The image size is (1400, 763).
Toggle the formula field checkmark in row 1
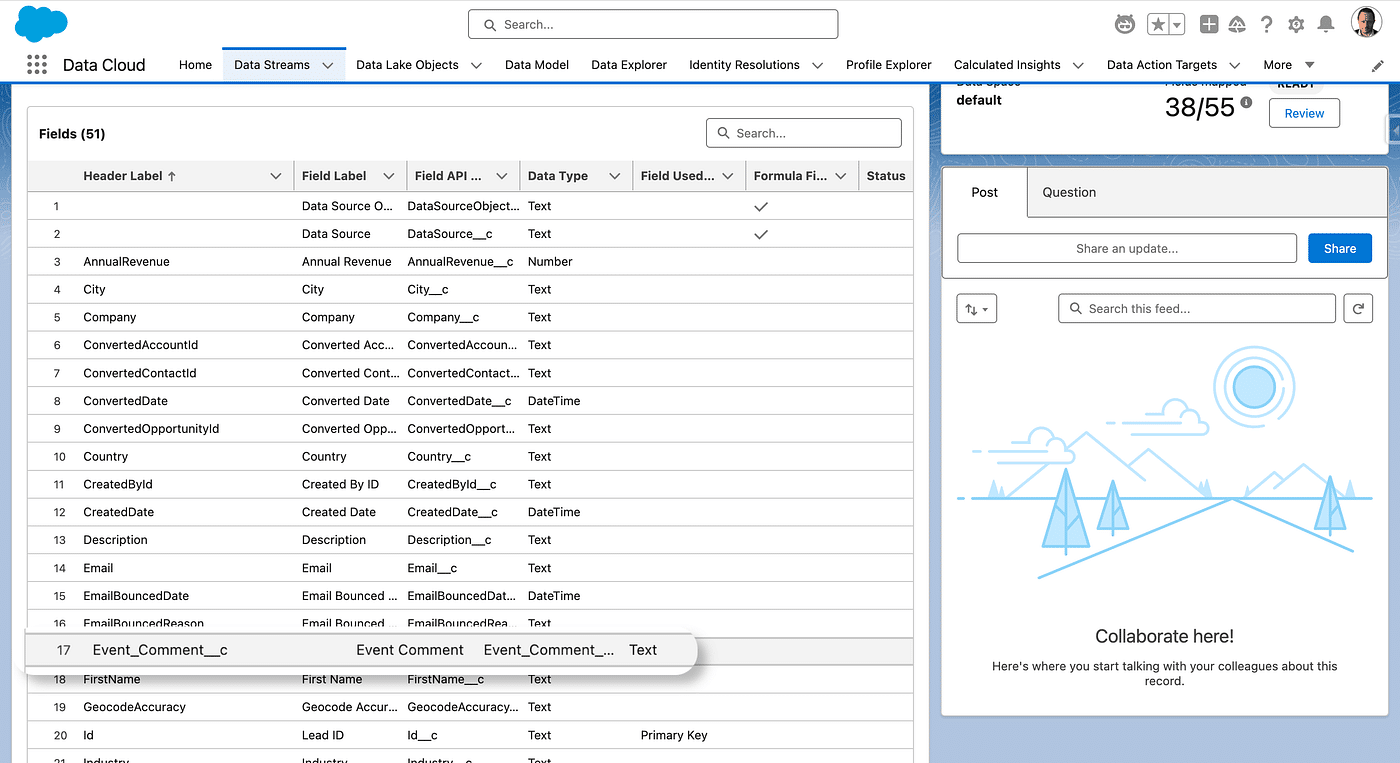click(x=761, y=206)
